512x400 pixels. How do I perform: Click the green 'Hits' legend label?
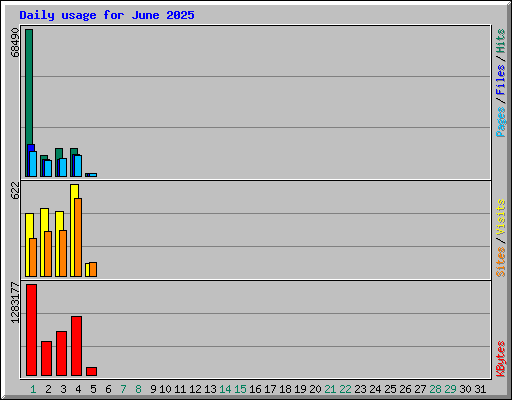pos(501,41)
